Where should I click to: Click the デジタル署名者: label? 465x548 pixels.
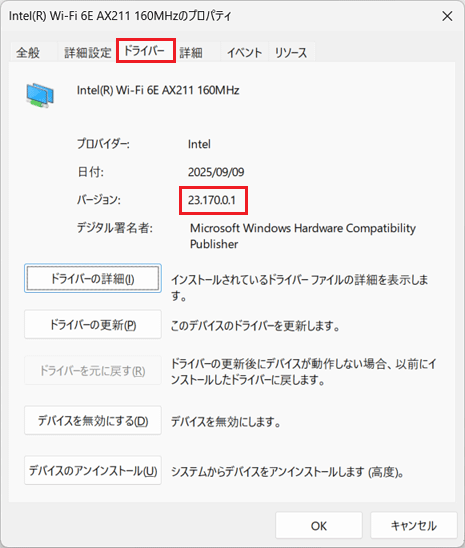(115, 228)
